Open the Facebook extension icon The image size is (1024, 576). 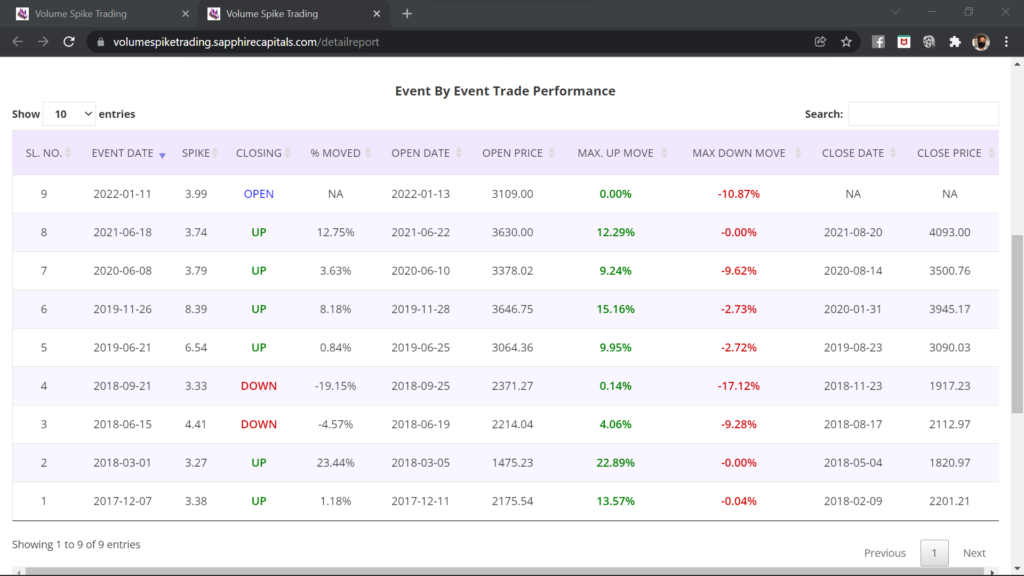tap(878, 42)
